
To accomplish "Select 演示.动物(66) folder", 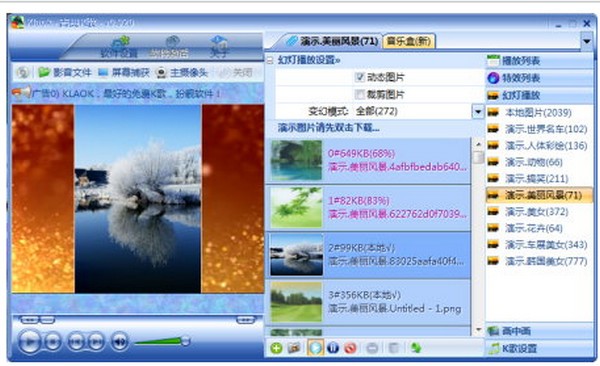I will tap(538, 162).
